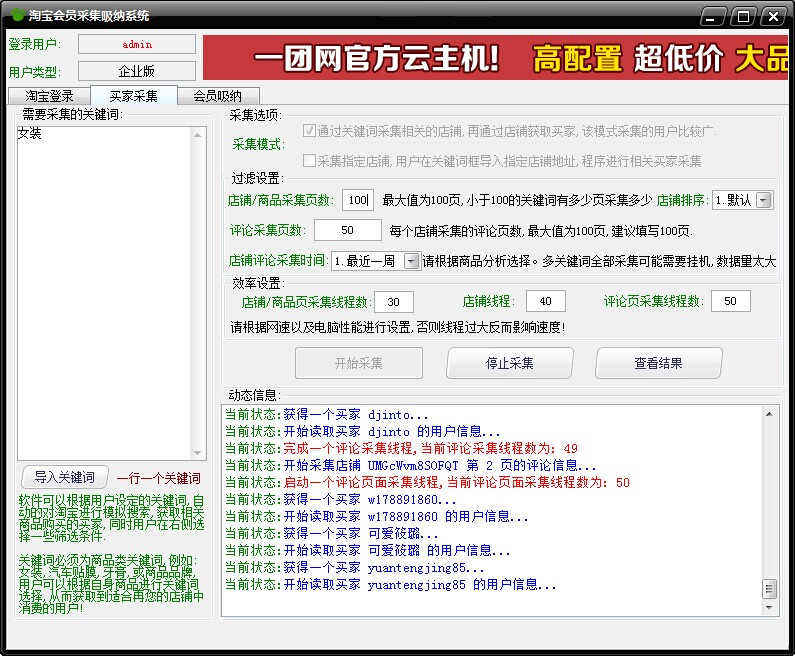795x656 pixels.
Task: Focus the 店铺线程 field showing 40
Action: pos(546,301)
